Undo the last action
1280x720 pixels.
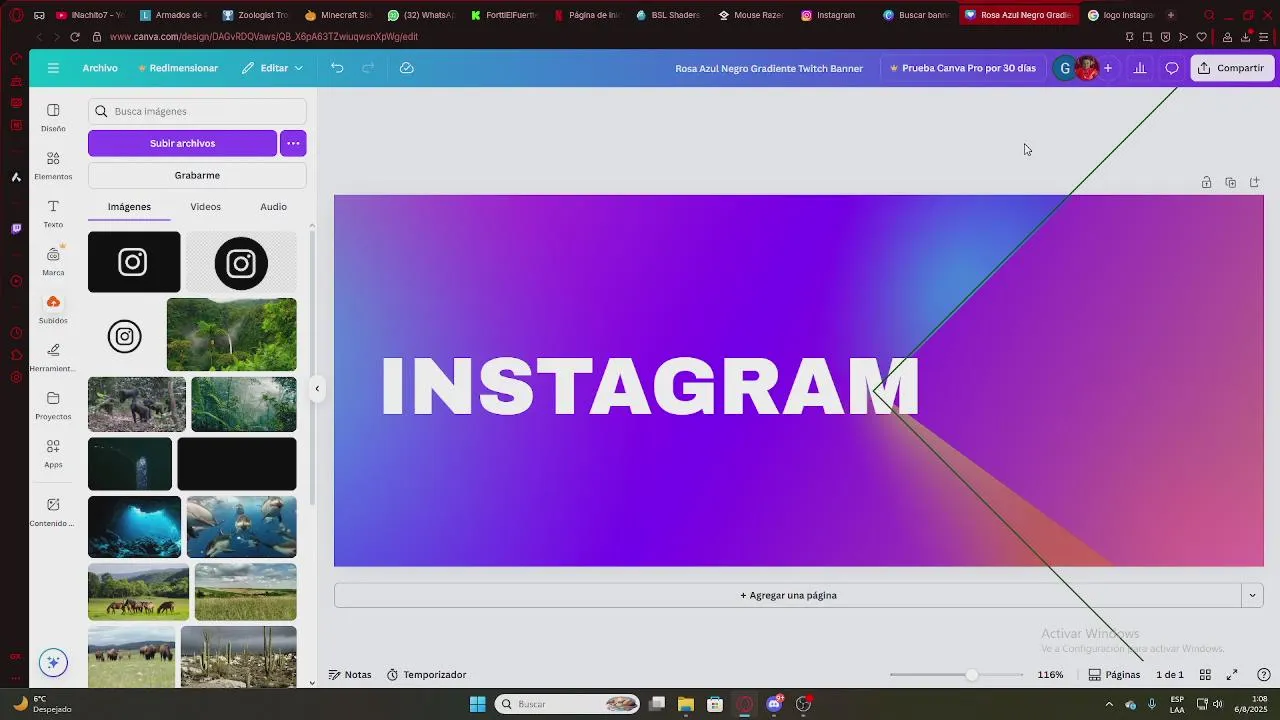337,68
